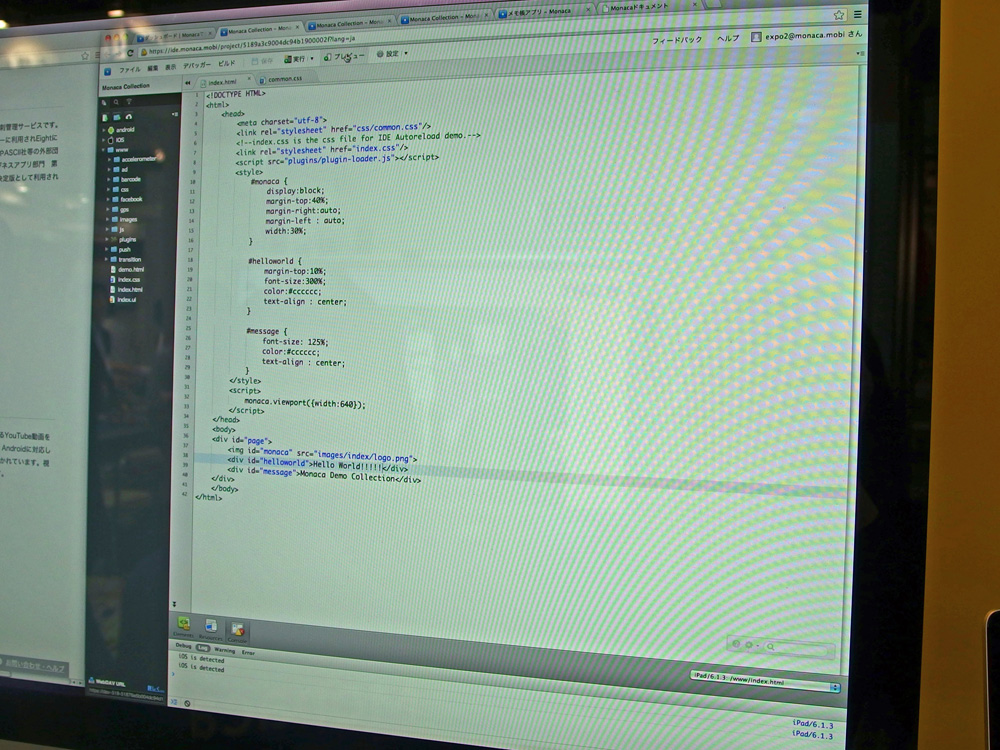1000x750 pixels.
Task: Select the Debug console filter
Action: click(183, 646)
